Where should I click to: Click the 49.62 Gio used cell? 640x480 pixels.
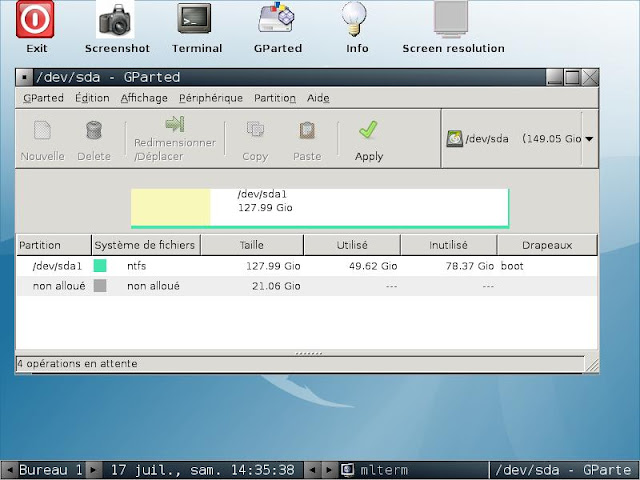click(373, 266)
